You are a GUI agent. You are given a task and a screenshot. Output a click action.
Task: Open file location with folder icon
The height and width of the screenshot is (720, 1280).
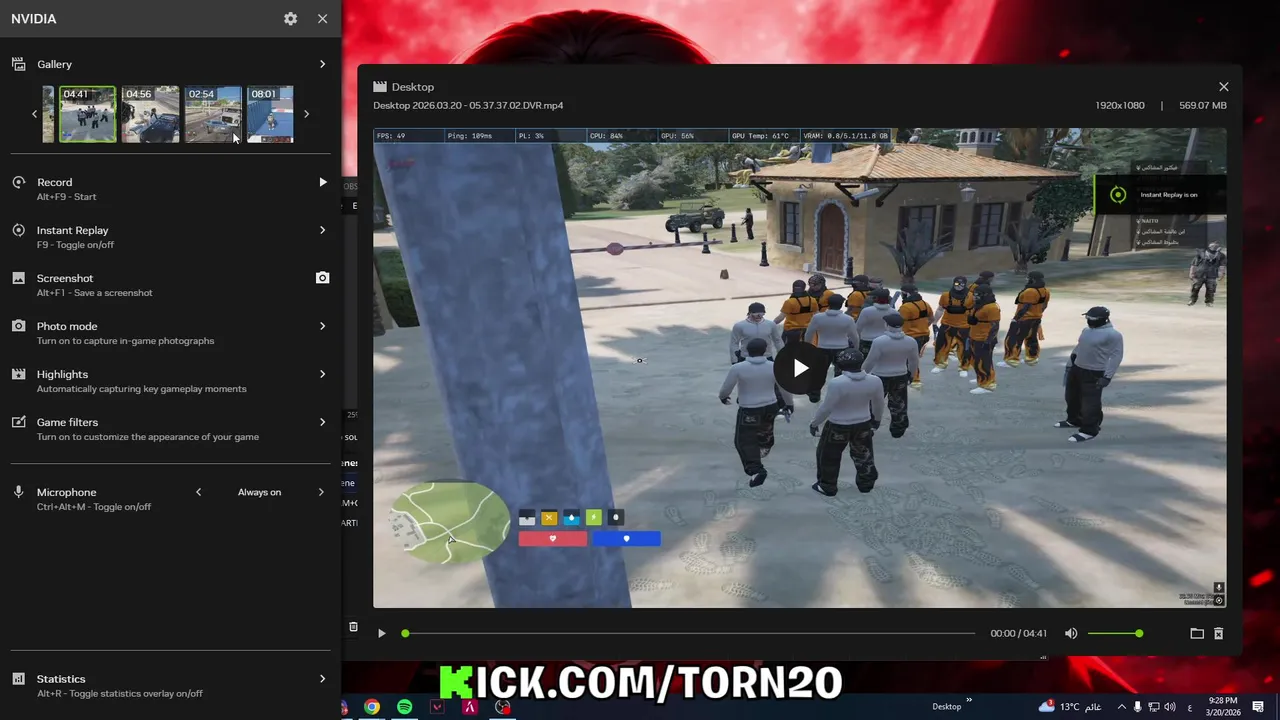1196,633
